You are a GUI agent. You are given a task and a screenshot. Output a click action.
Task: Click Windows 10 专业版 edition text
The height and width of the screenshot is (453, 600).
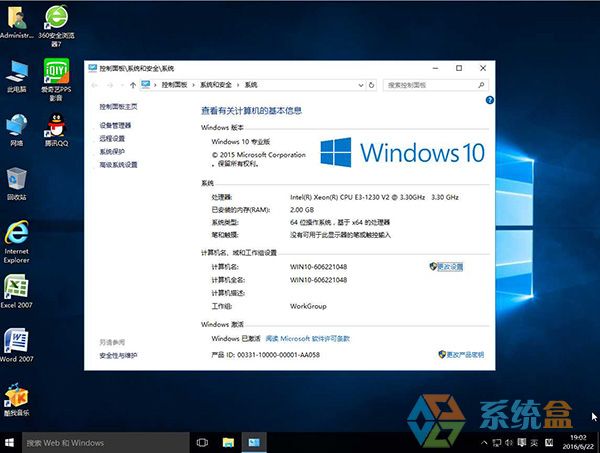coord(241,142)
